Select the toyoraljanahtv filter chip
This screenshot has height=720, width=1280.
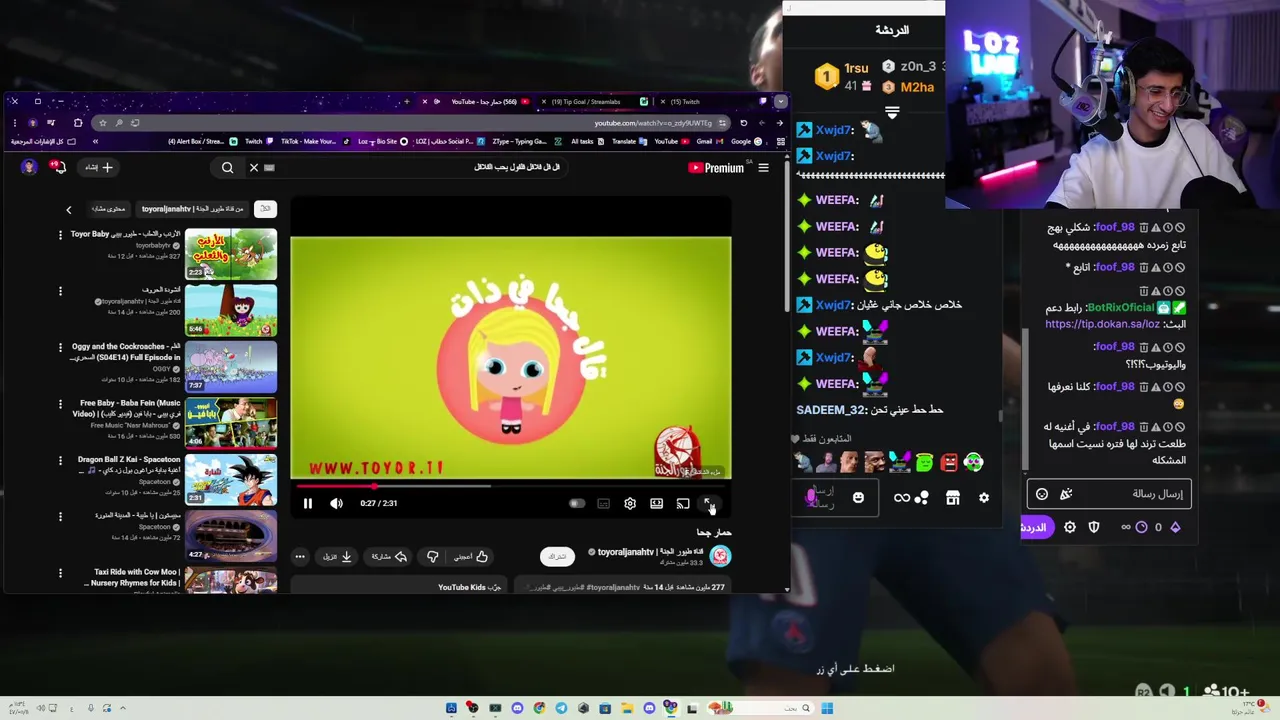click(x=192, y=209)
